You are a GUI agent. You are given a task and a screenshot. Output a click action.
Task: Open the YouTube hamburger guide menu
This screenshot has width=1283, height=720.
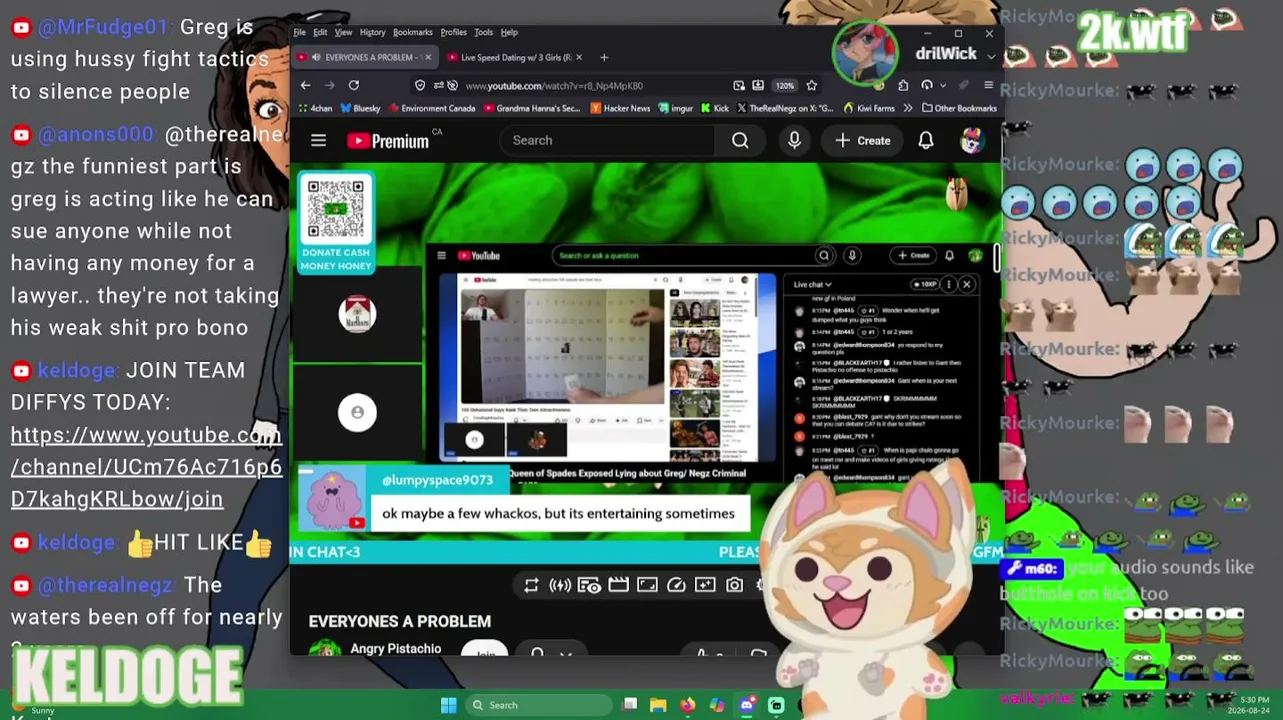click(x=318, y=141)
